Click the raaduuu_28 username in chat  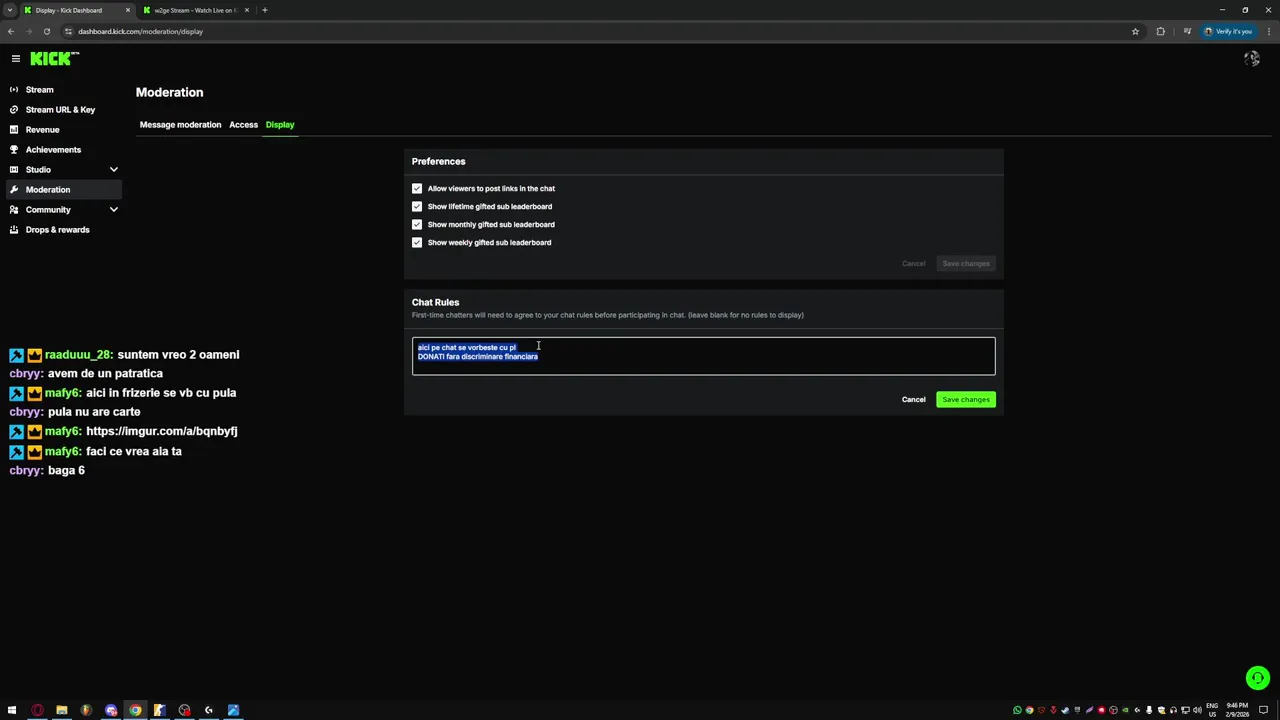pos(78,355)
